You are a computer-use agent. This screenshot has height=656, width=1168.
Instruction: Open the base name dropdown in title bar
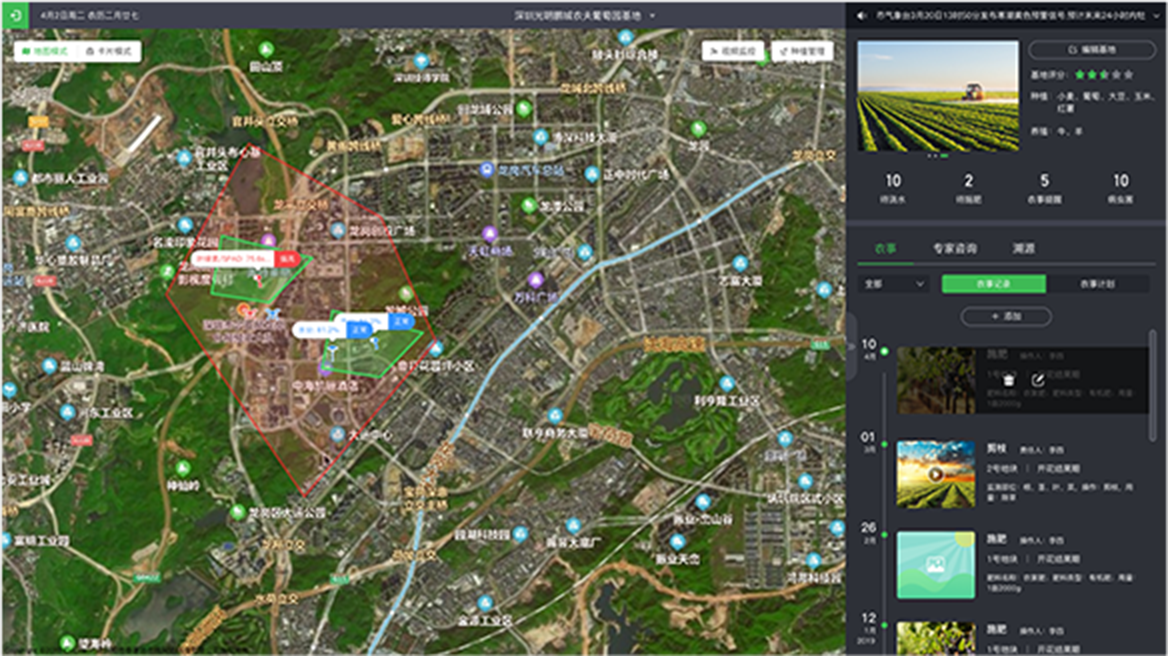(652, 16)
